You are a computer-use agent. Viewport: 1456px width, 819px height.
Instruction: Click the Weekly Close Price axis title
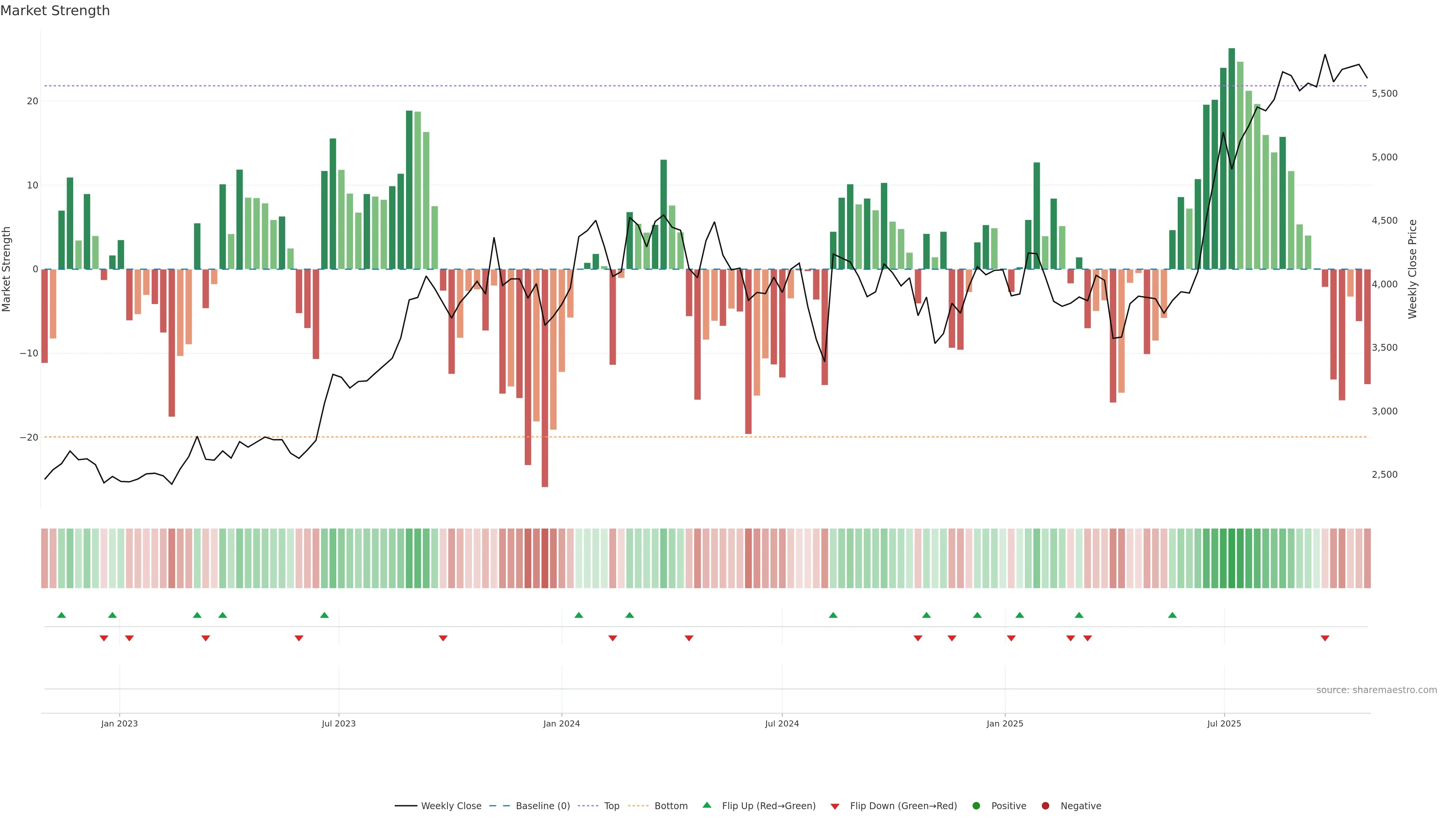[1412, 269]
